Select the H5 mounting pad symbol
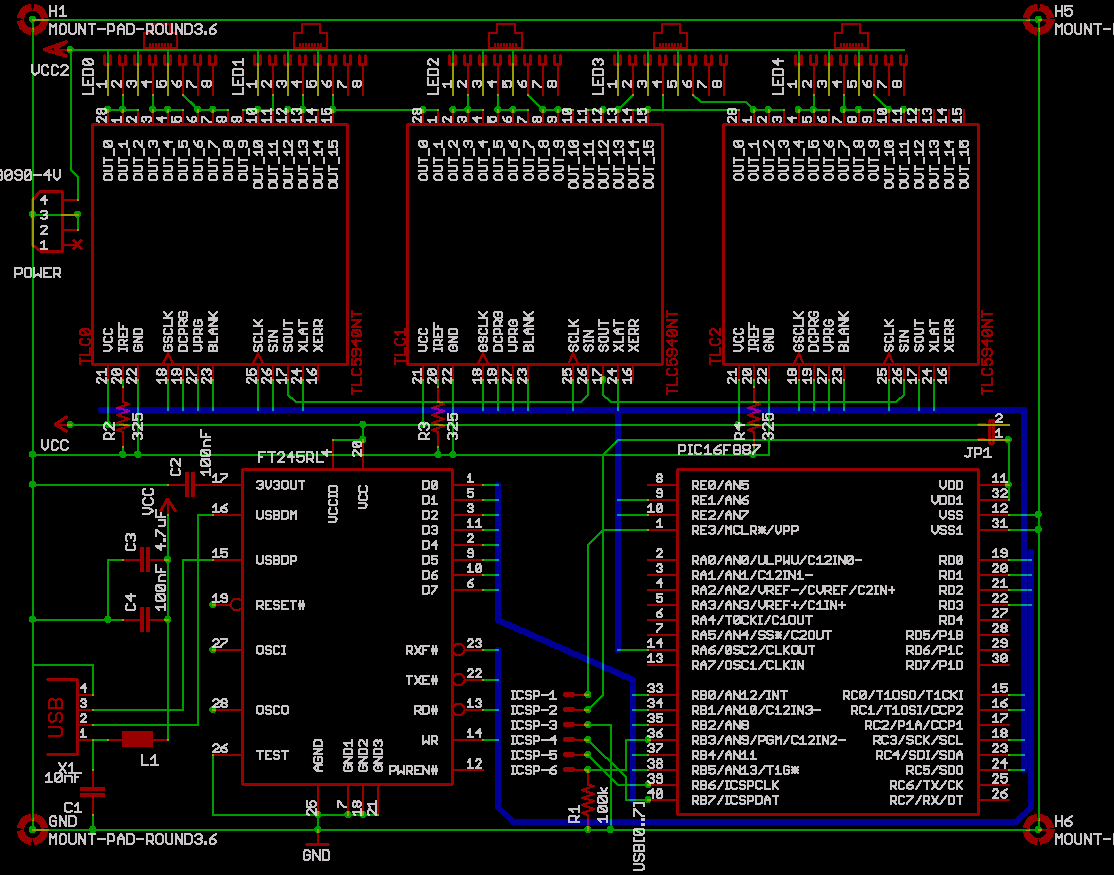Image resolution: width=1114 pixels, height=875 pixels. (1038, 15)
